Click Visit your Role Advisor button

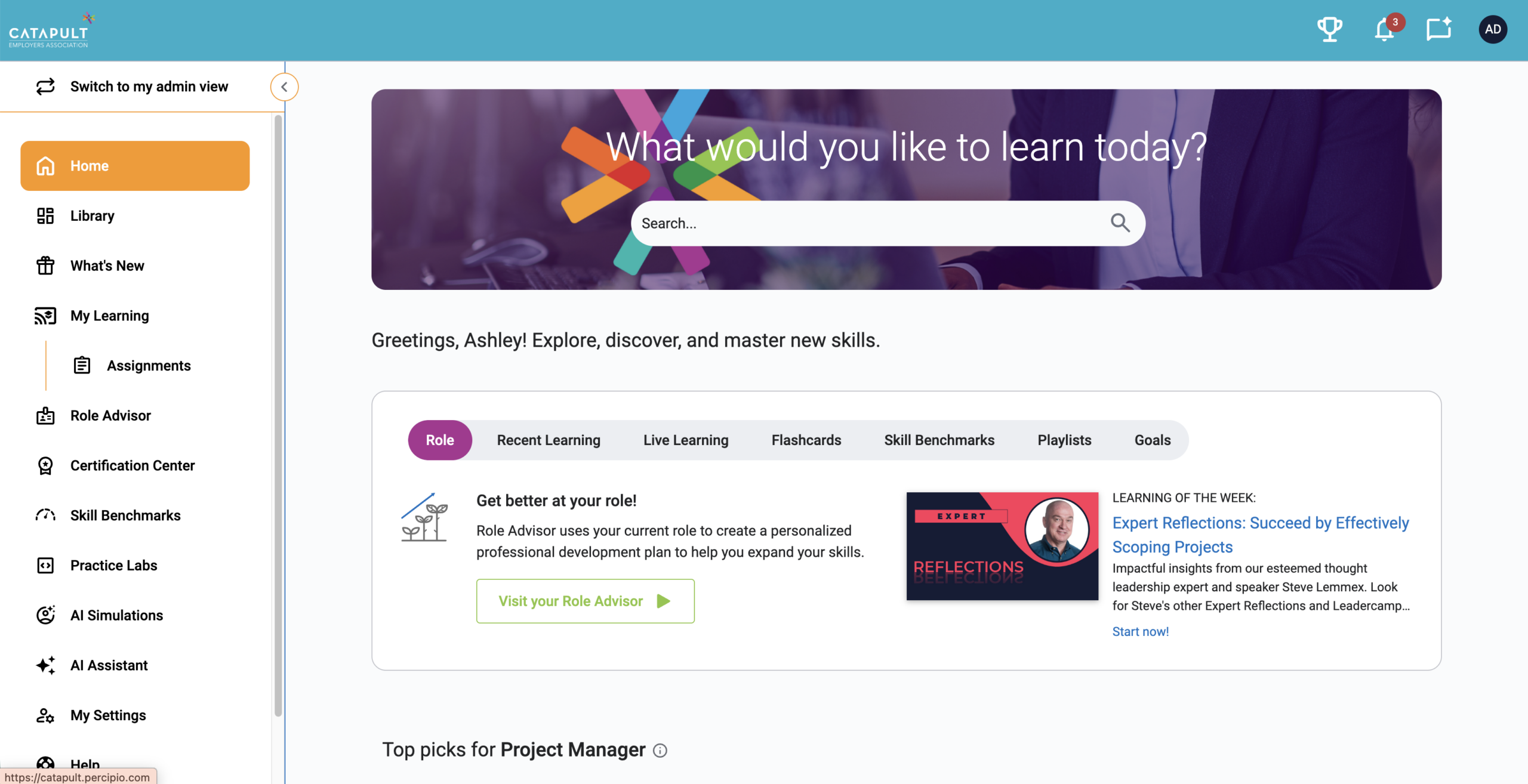pyautogui.click(x=585, y=601)
